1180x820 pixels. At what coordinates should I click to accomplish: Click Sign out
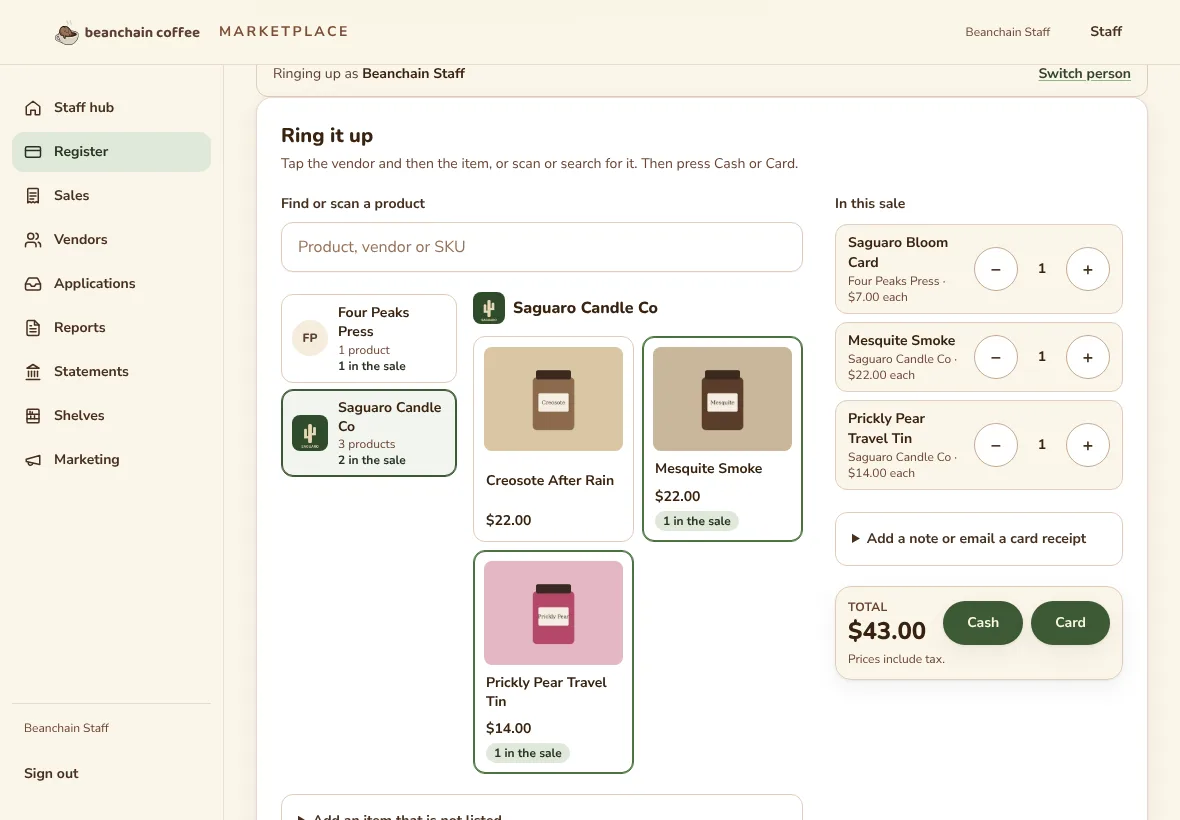(51, 773)
